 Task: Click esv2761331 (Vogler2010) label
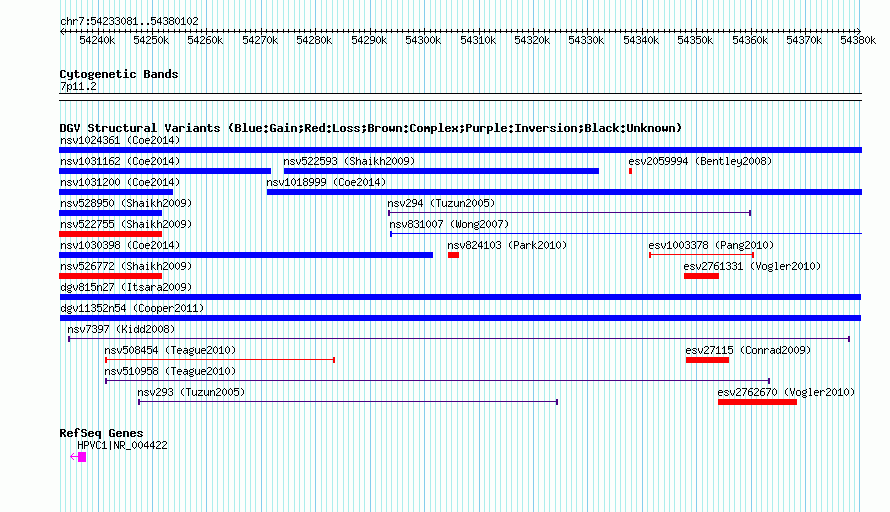(x=752, y=266)
